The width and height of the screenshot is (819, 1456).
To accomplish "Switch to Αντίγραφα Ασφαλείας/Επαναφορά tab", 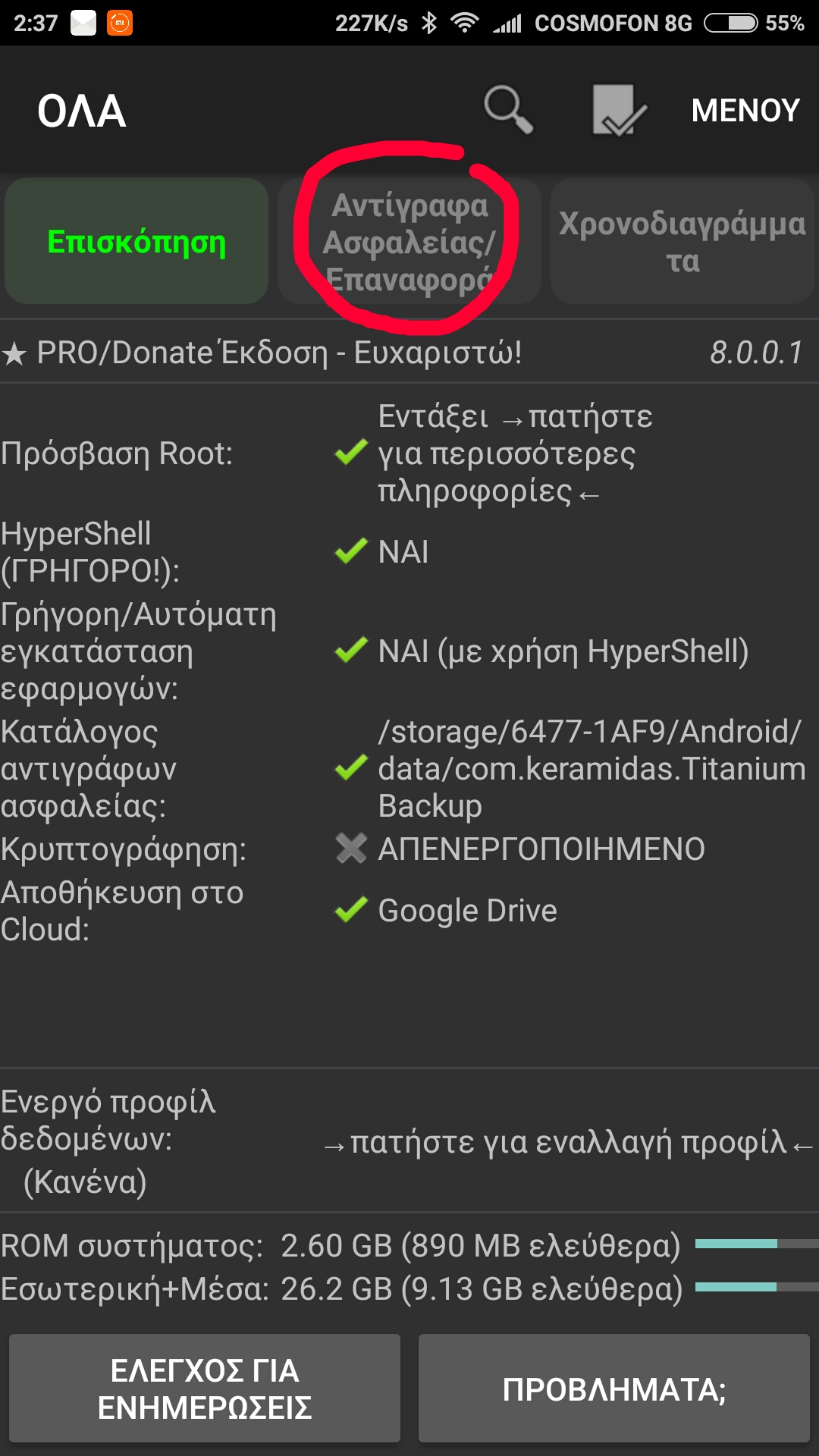I will click(409, 242).
